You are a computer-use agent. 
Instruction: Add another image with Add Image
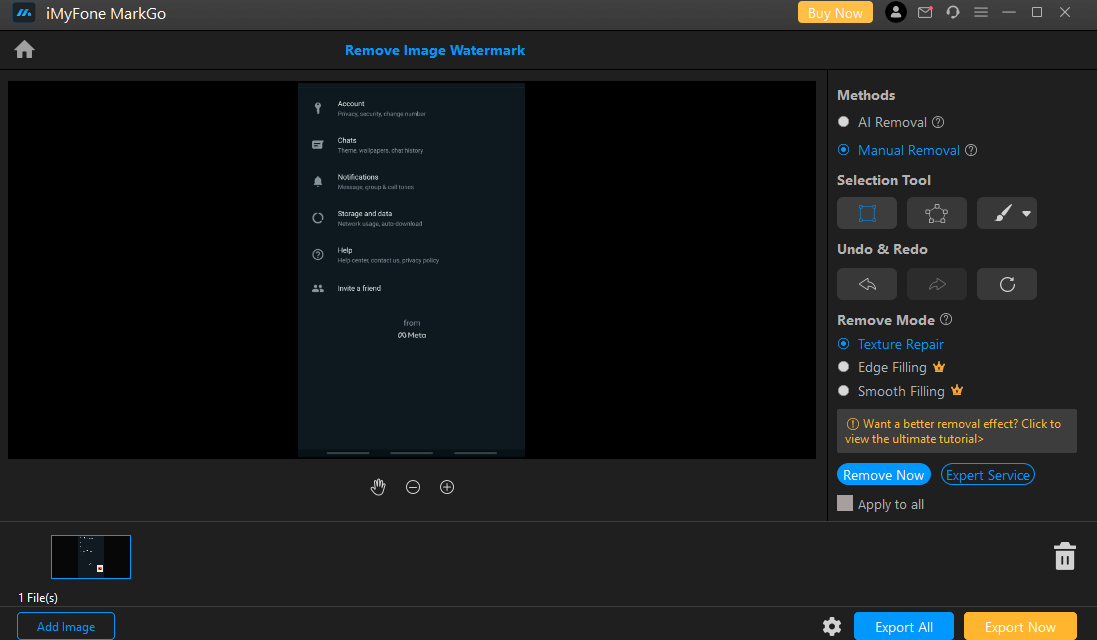(x=66, y=626)
